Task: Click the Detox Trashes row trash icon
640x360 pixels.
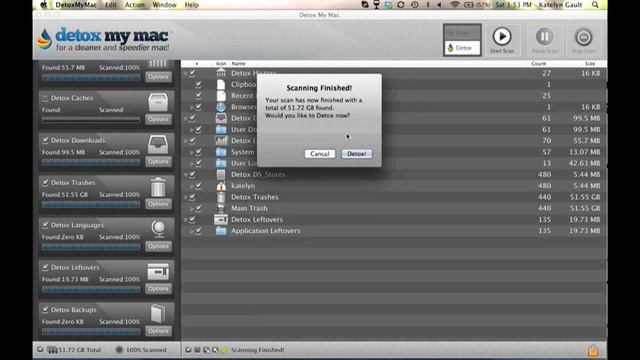Action: click(221, 197)
